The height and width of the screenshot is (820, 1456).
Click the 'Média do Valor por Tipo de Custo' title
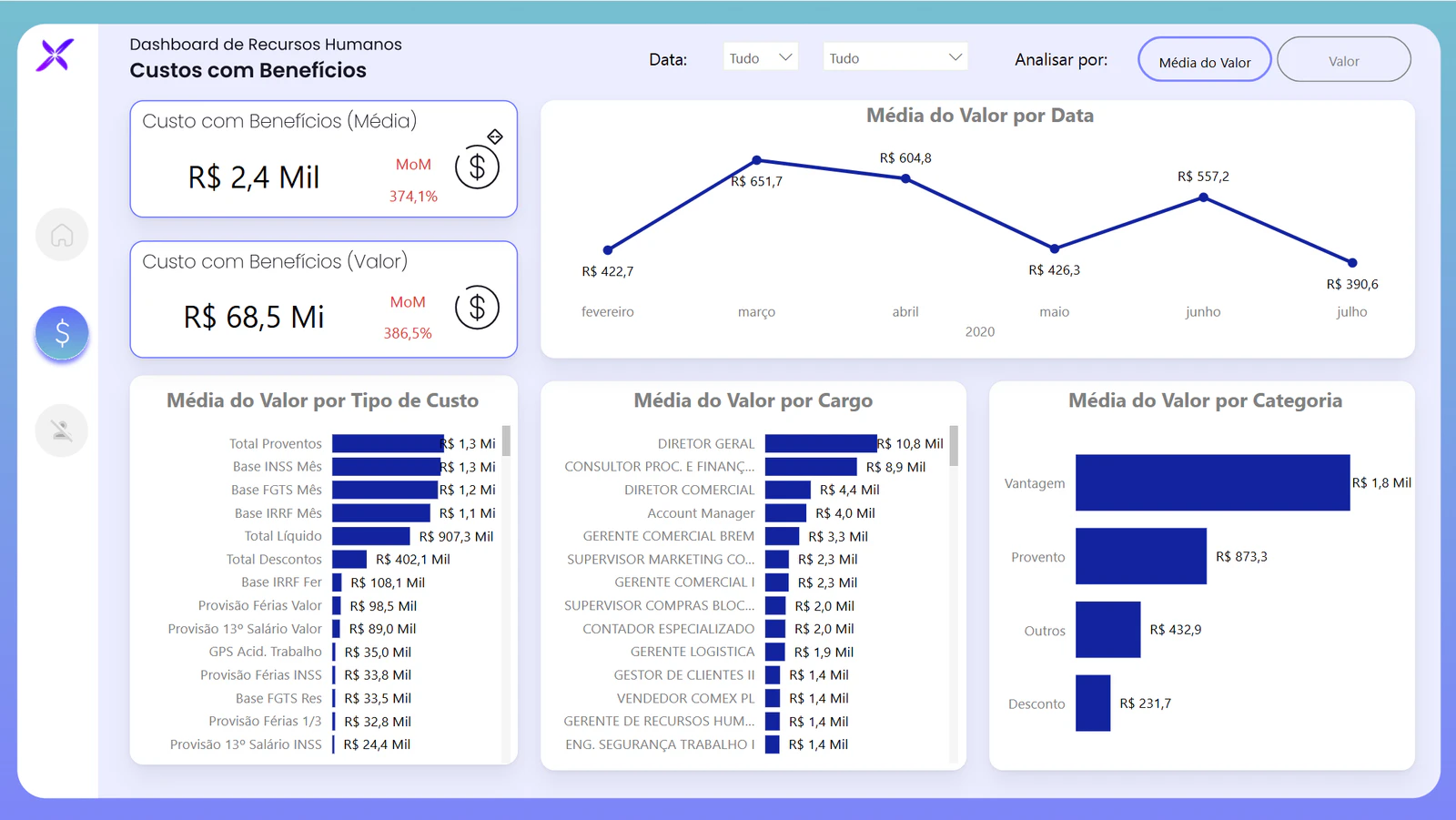[x=322, y=400]
